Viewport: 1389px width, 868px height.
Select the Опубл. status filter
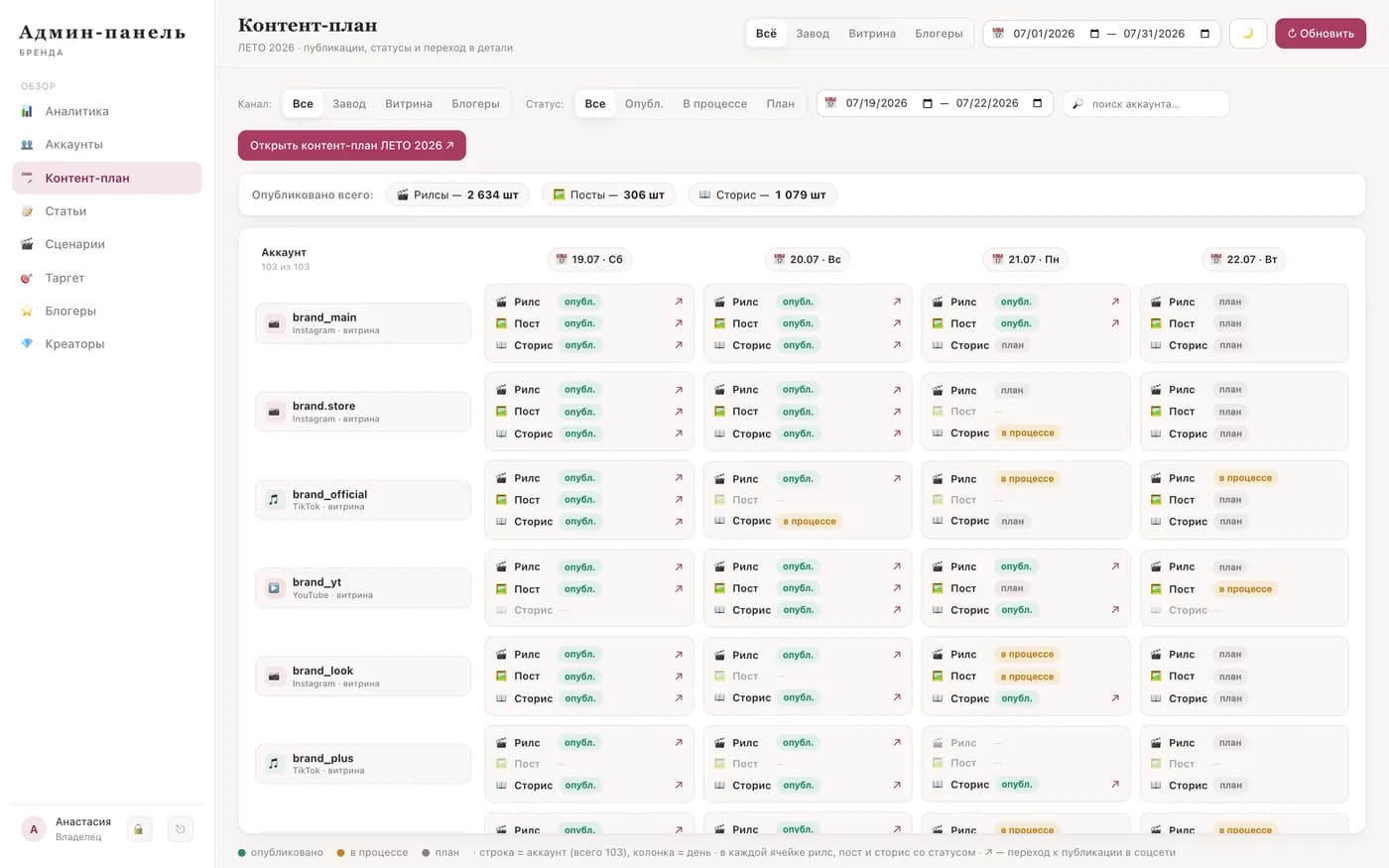point(644,103)
